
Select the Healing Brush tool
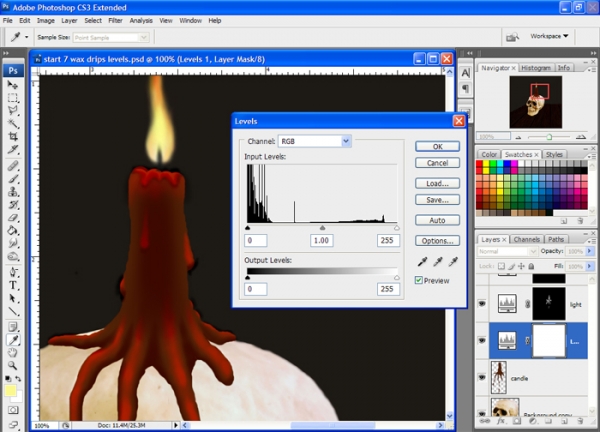[13, 166]
